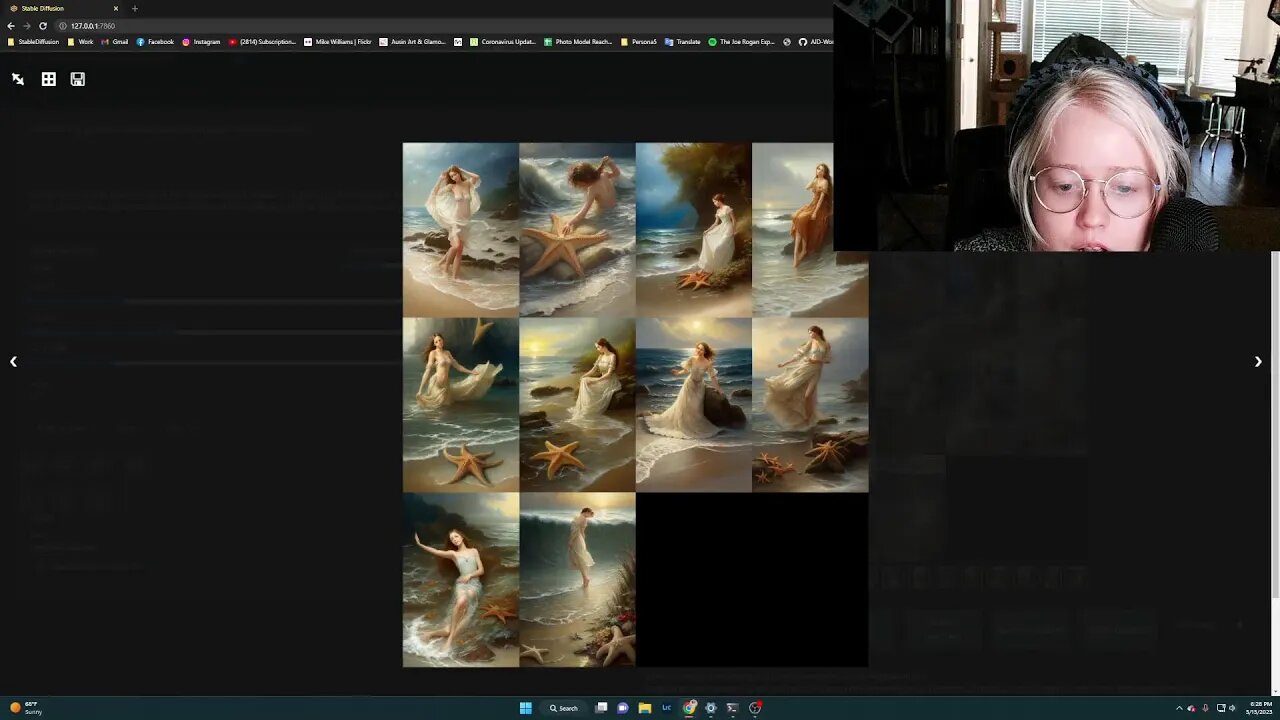Screen dimensions: 1280x720
Task: Open the Coronavirus Update bookmark
Action: [504, 42]
